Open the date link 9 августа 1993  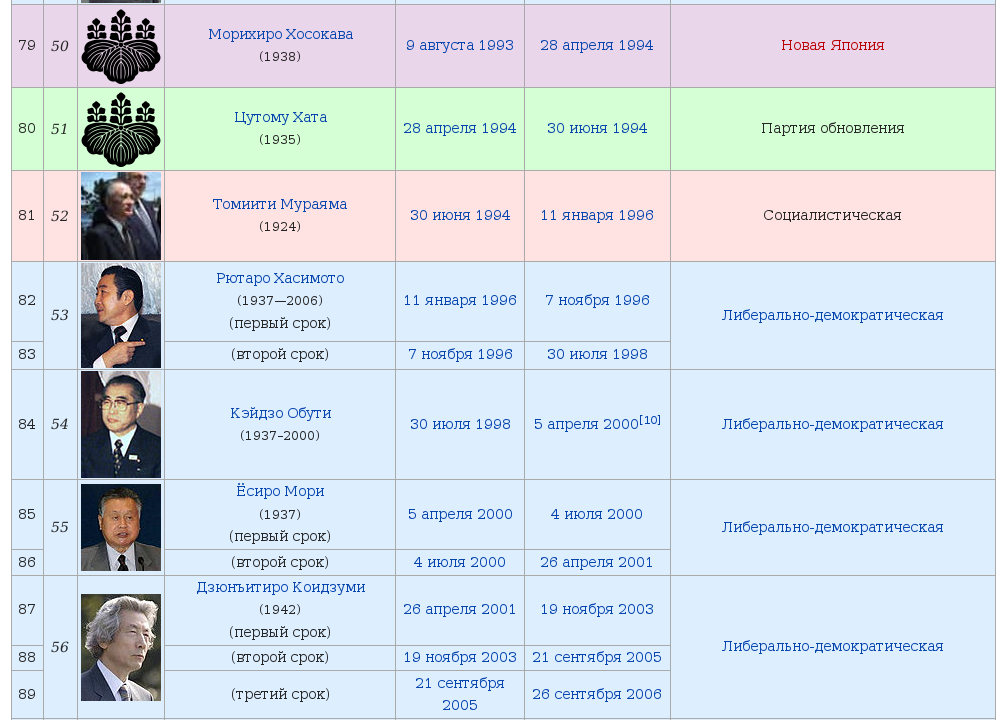coord(460,45)
